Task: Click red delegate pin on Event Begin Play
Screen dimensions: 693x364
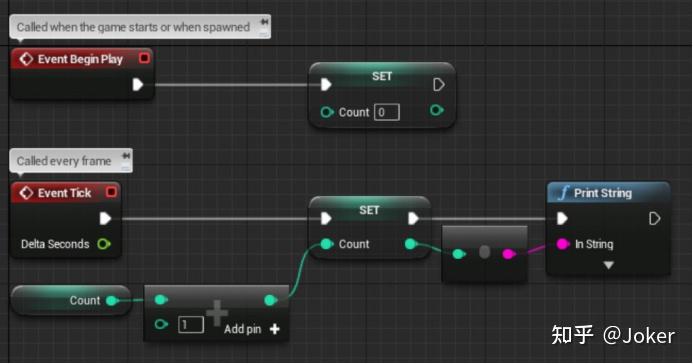Action: pos(144,58)
